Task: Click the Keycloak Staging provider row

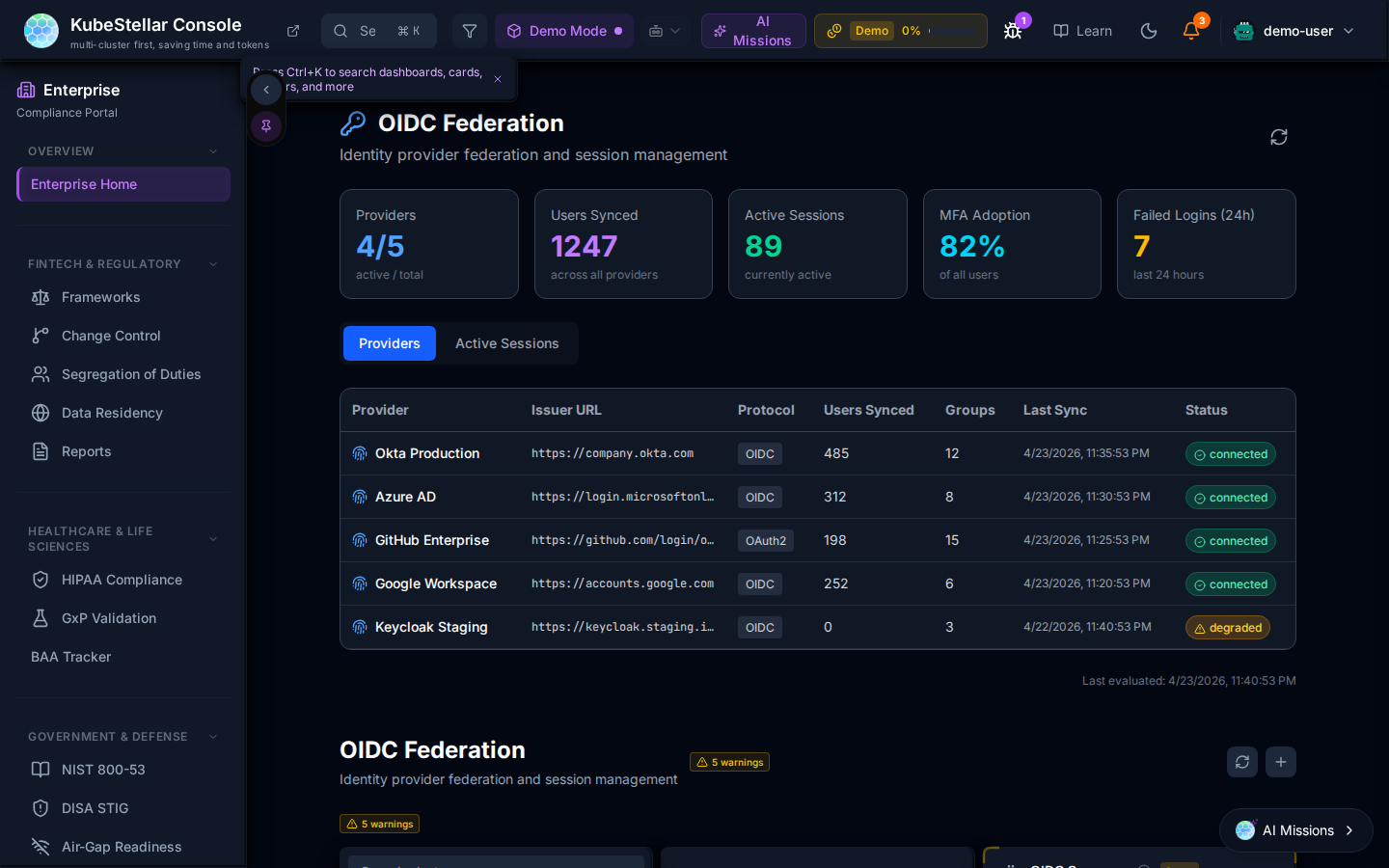Action: coord(431,627)
